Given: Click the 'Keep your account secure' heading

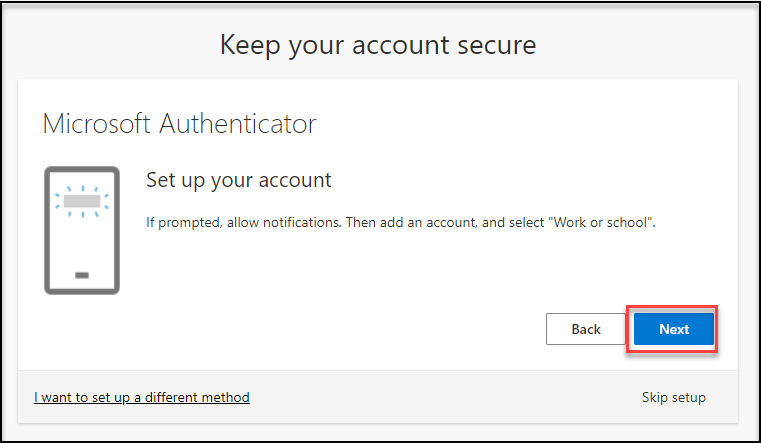Looking at the screenshot, I should pyautogui.click(x=378, y=44).
